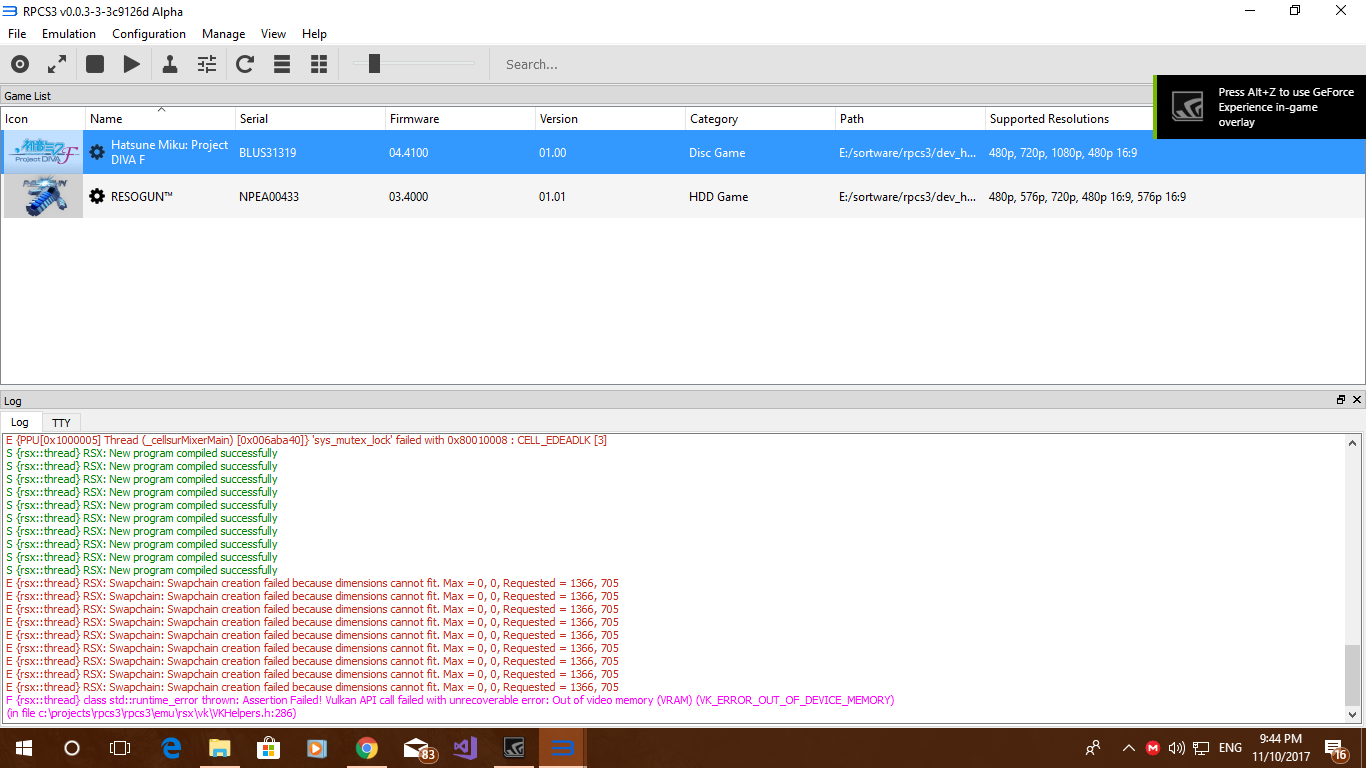Select the RESOGUN game thumbnail
Screen dimensions: 1366x768
(x=44, y=196)
